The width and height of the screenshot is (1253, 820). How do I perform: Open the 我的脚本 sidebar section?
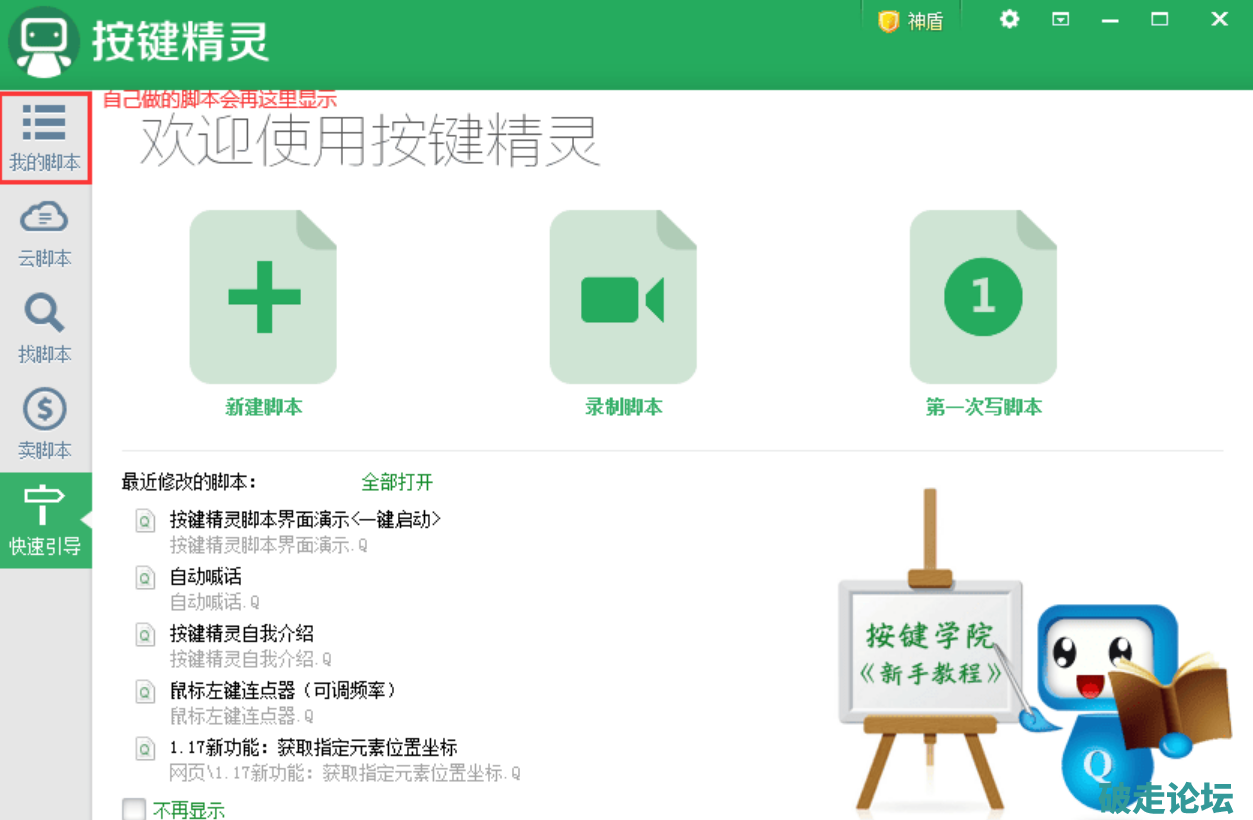coord(45,137)
